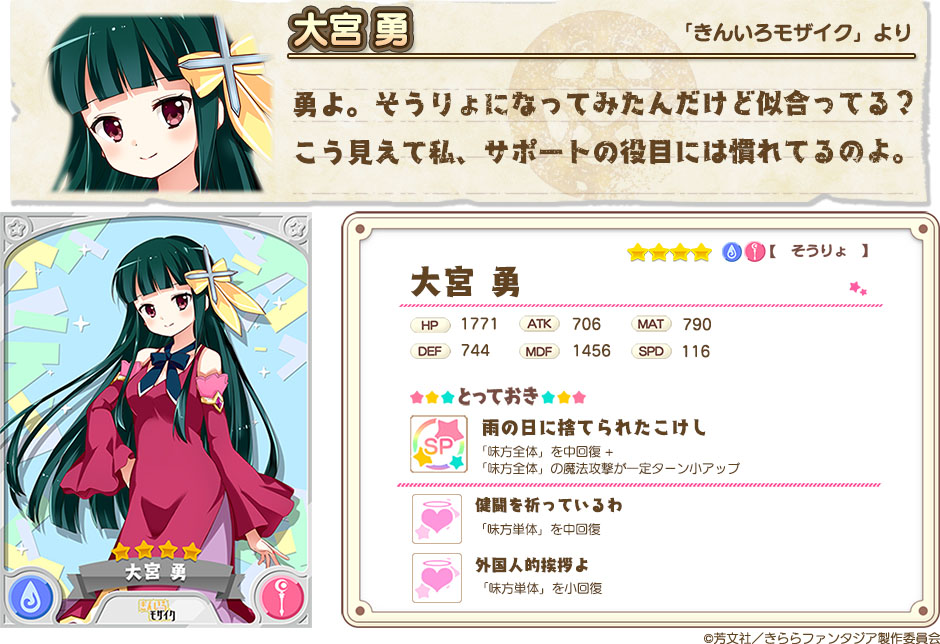
Task: Click small pink staff icon near そうりょ
Action: [x=754, y=252]
